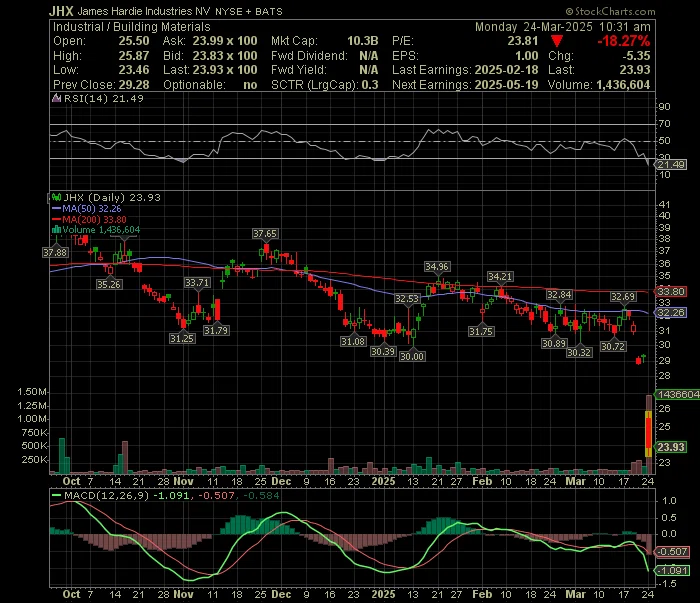Click the Mkt Cap value 10.3B
The height and width of the screenshot is (603, 700).
(363, 41)
